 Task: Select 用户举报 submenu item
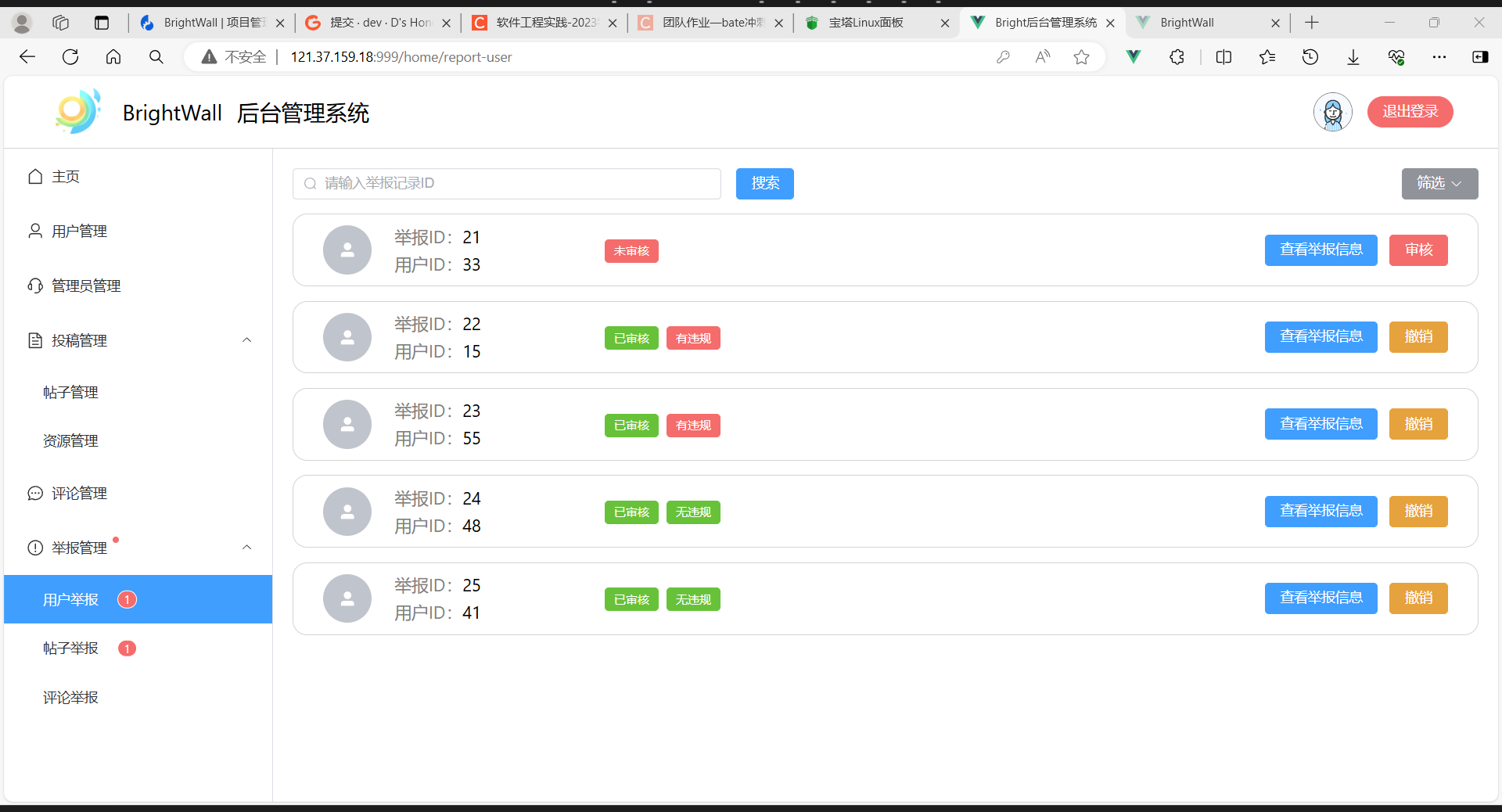click(138, 599)
